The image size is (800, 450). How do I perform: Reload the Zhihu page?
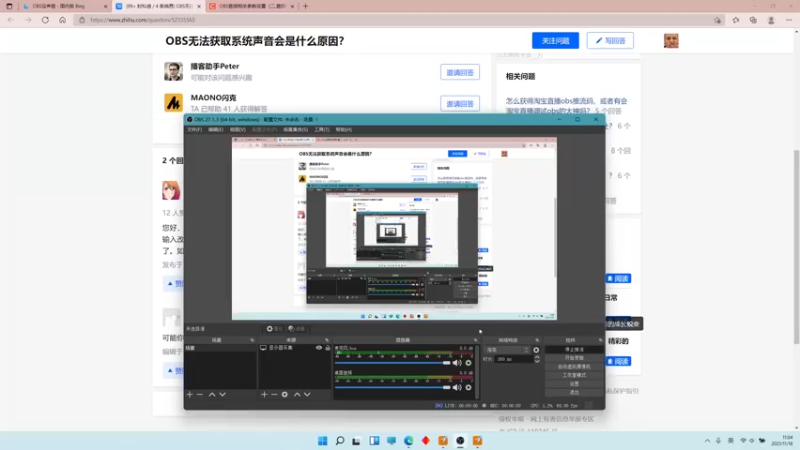pos(45,20)
